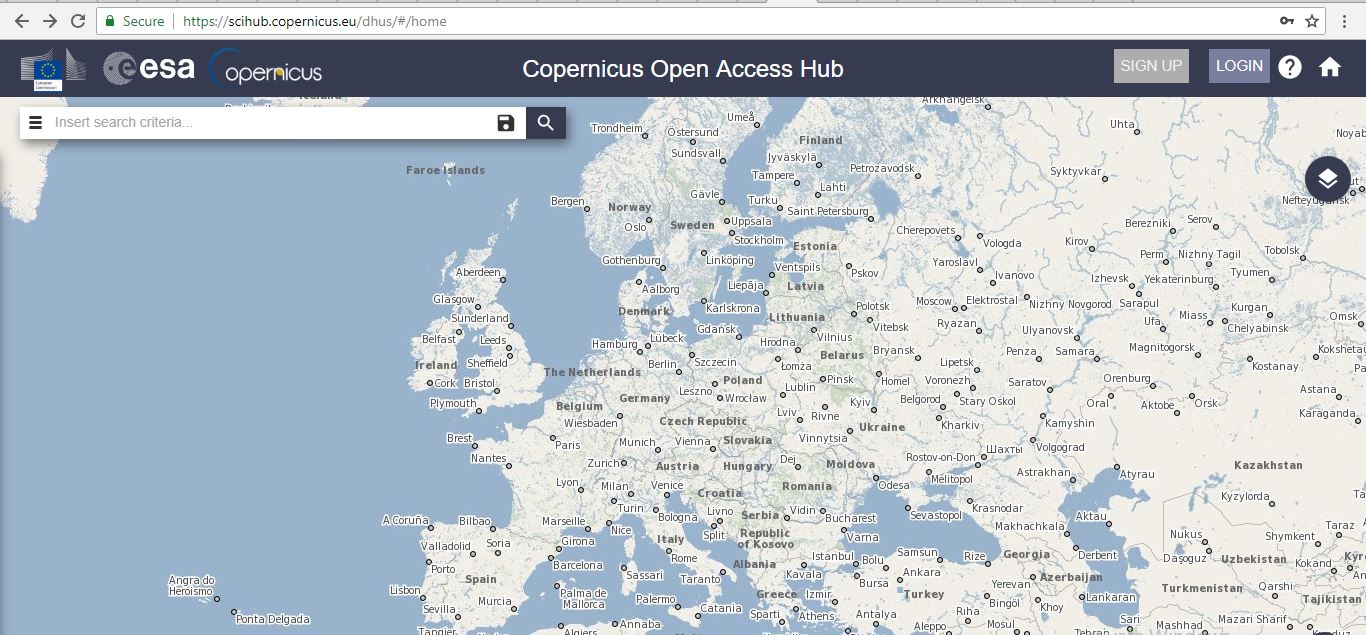The height and width of the screenshot is (635, 1366).
Task: Click the browser address bar URL
Action: (315, 21)
